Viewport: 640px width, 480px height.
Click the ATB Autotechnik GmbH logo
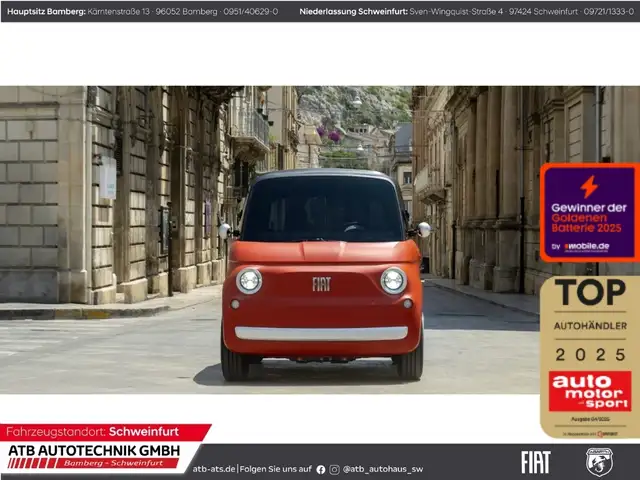94,456
